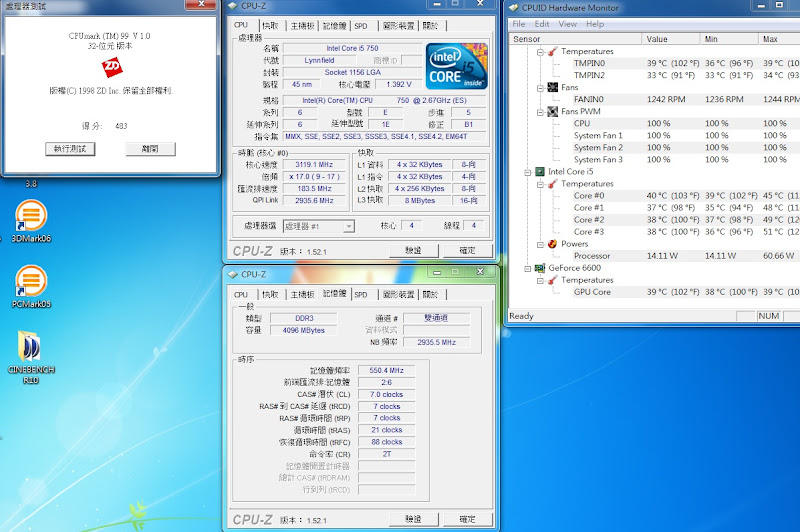Image resolution: width=800 pixels, height=532 pixels.
Task: Click the Intel Core i5 logo in CPU-Z
Action: pos(457,66)
